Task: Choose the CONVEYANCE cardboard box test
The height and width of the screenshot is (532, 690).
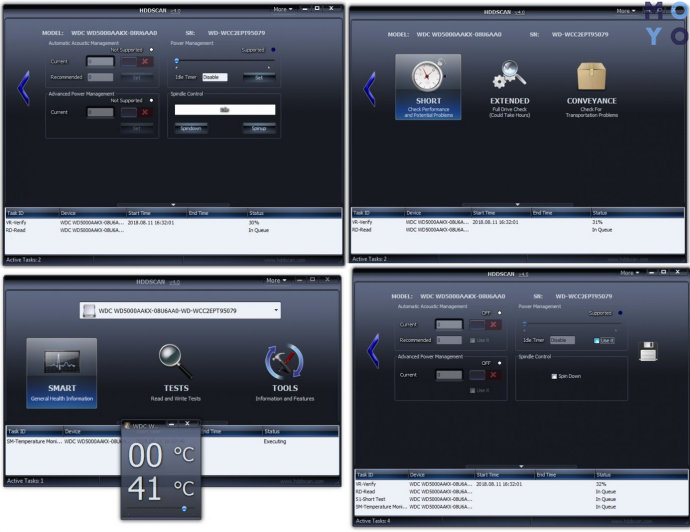Action: click(x=591, y=89)
